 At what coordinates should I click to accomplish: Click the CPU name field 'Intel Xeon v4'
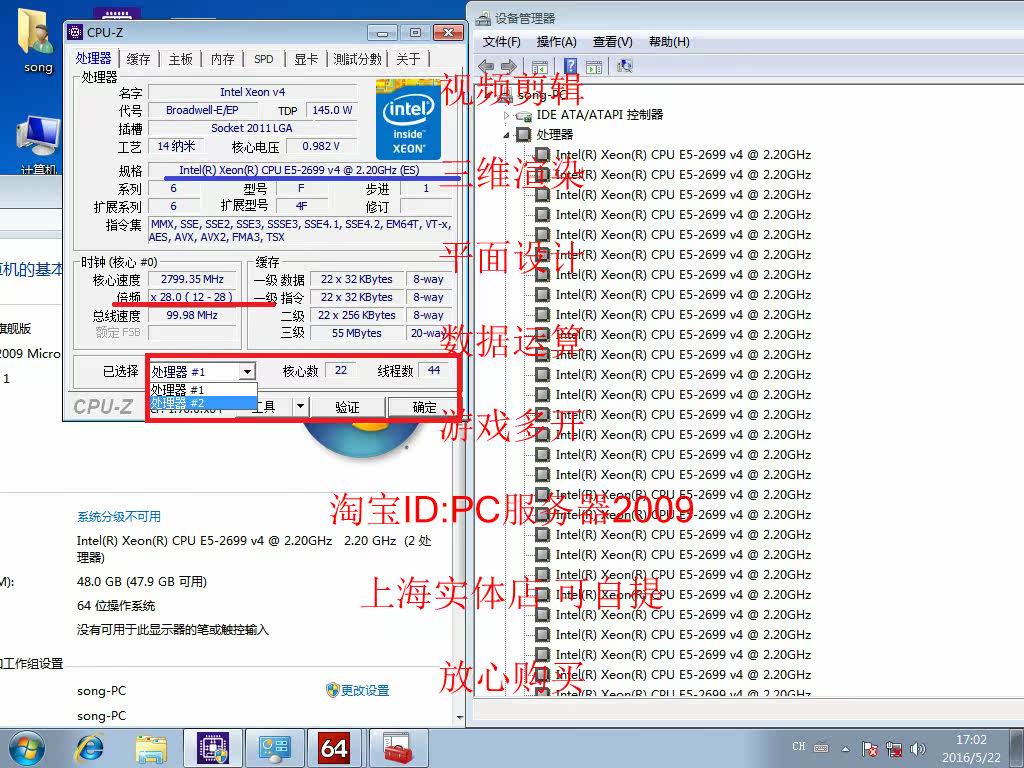pyautogui.click(x=252, y=92)
